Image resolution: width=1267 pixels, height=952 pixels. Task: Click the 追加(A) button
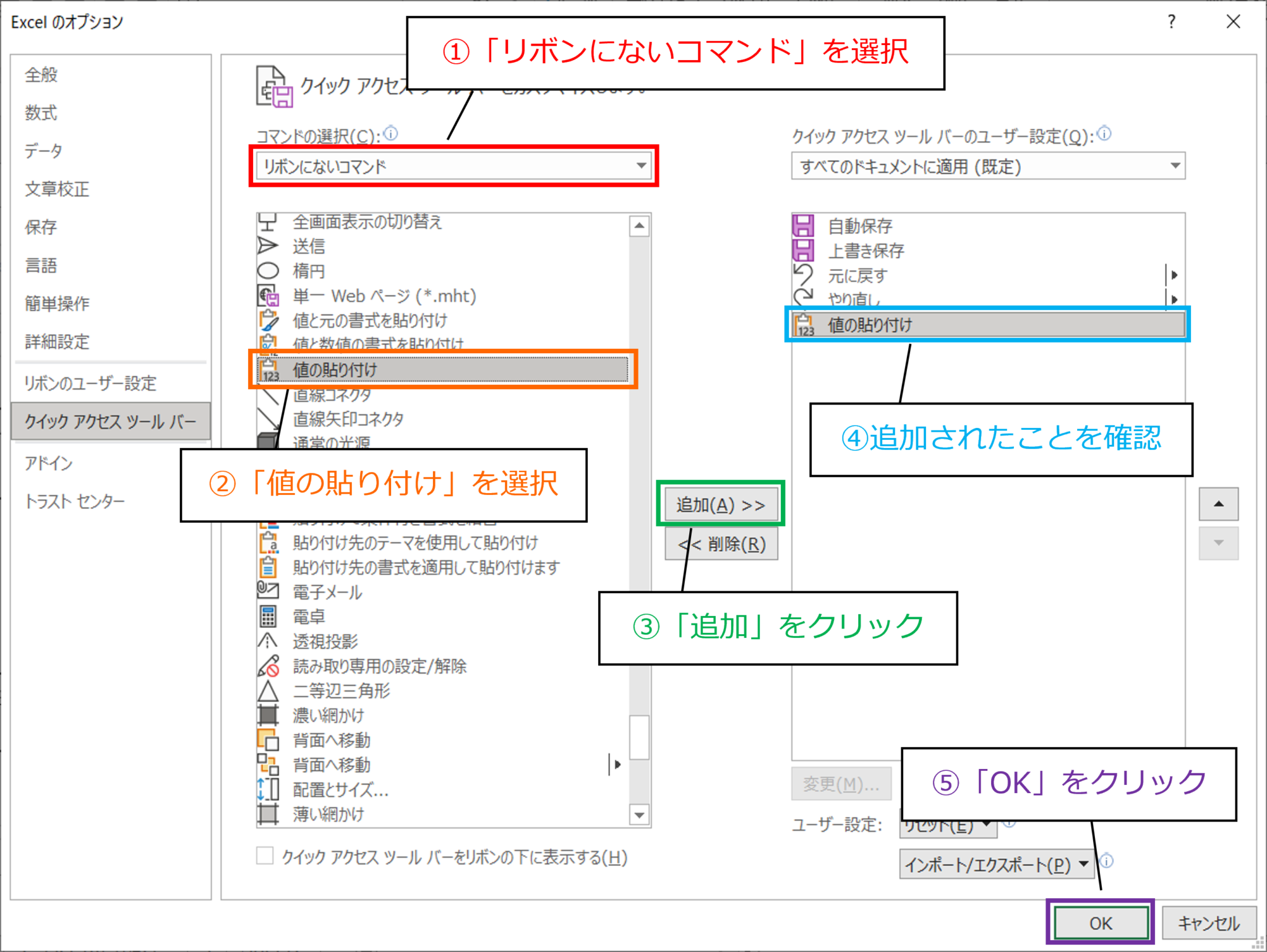(721, 504)
